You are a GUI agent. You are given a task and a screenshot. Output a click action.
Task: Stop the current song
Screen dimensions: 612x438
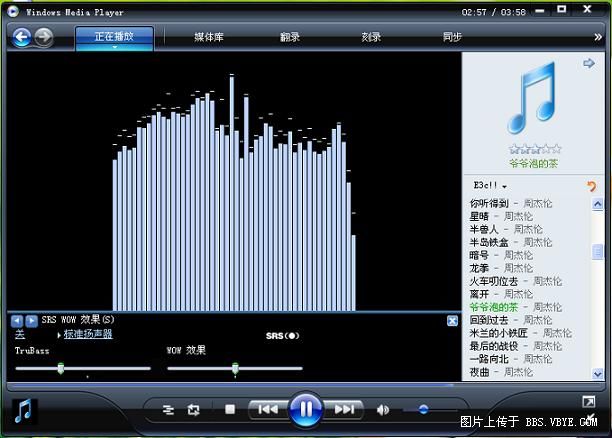pyautogui.click(x=230, y=409)
